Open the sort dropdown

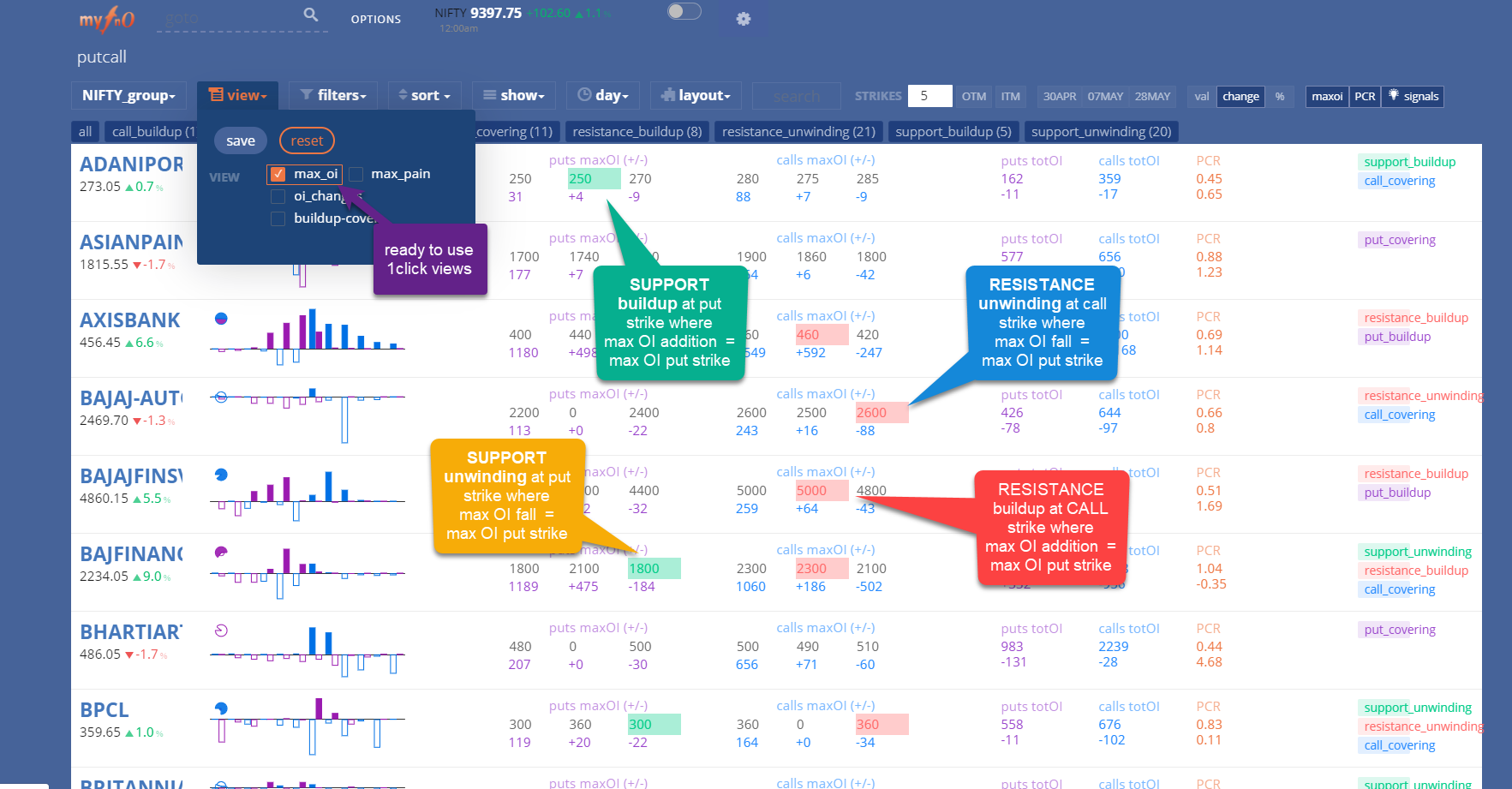click(425, 95)
